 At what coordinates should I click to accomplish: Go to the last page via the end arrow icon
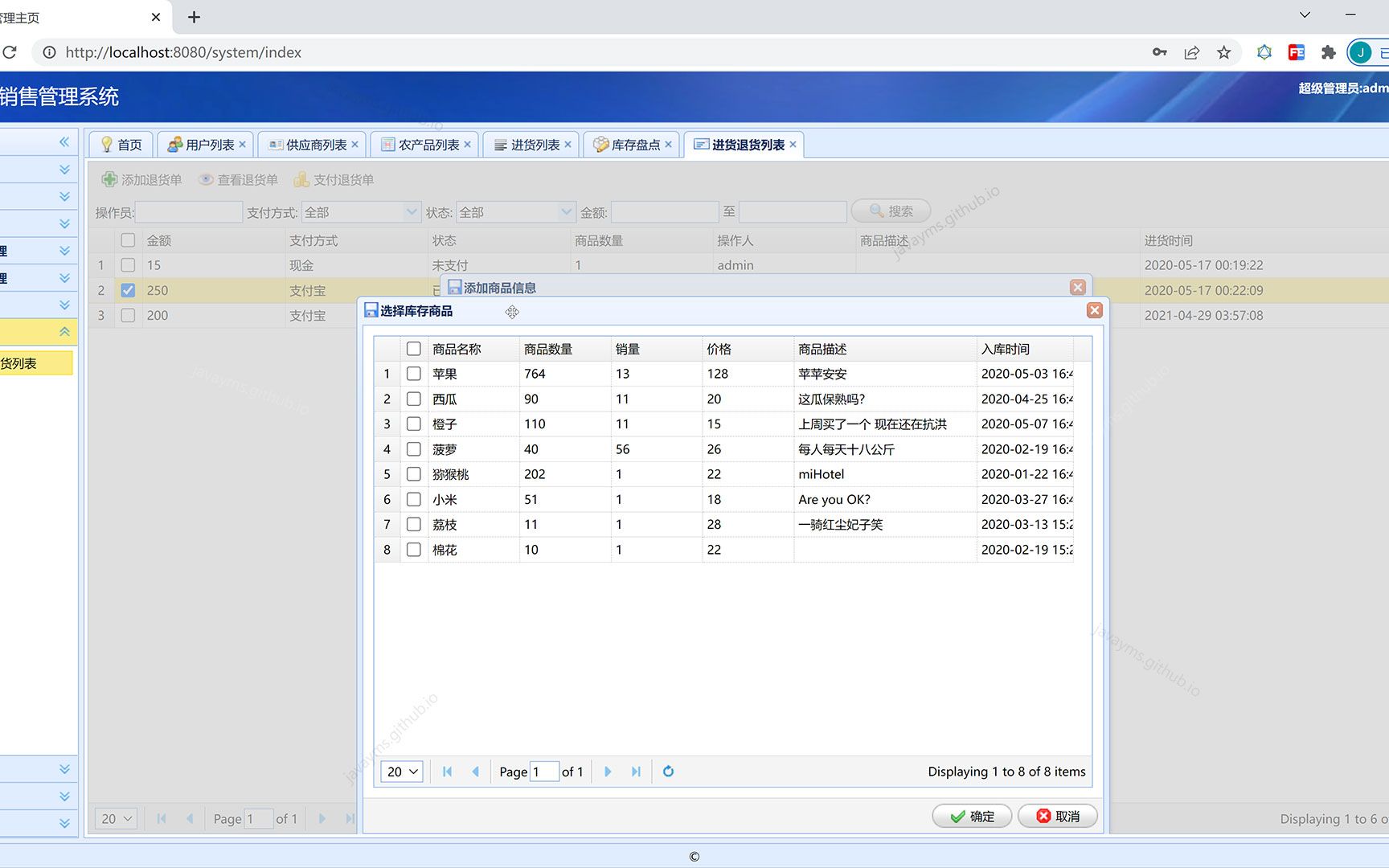click(x=636, y=771)
